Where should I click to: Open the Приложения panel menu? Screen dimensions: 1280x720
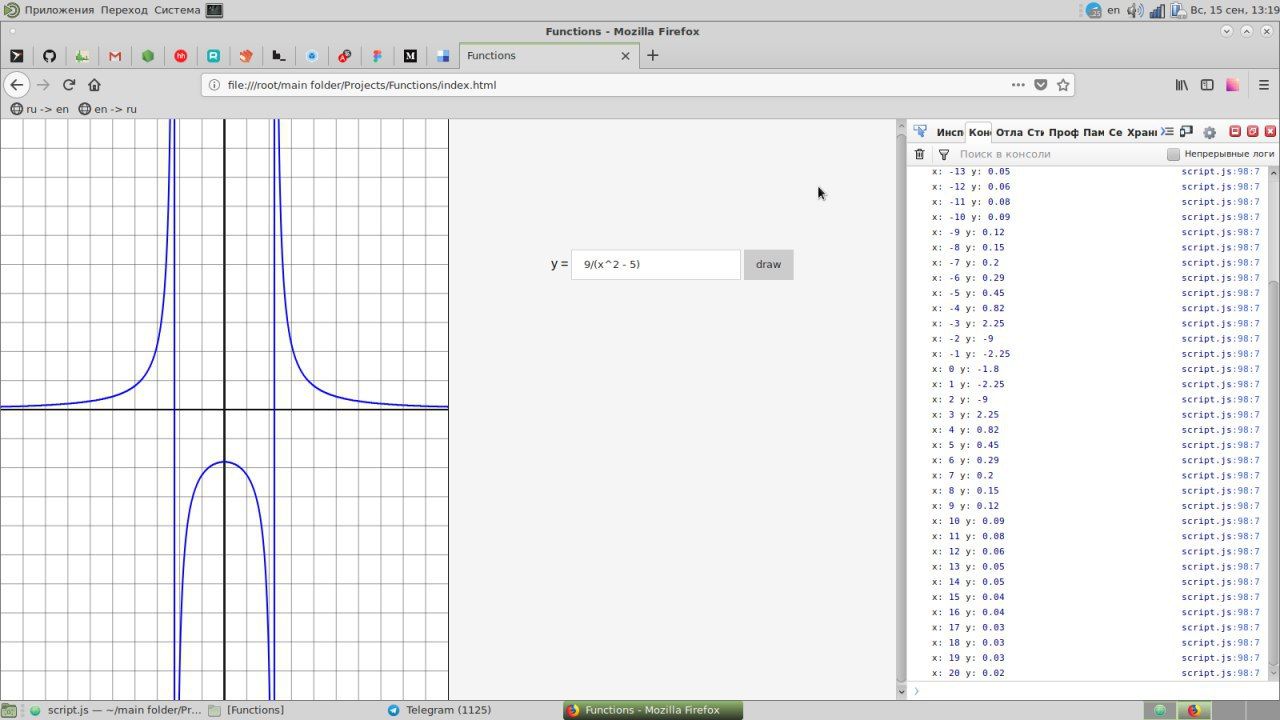tap(58, 10)
